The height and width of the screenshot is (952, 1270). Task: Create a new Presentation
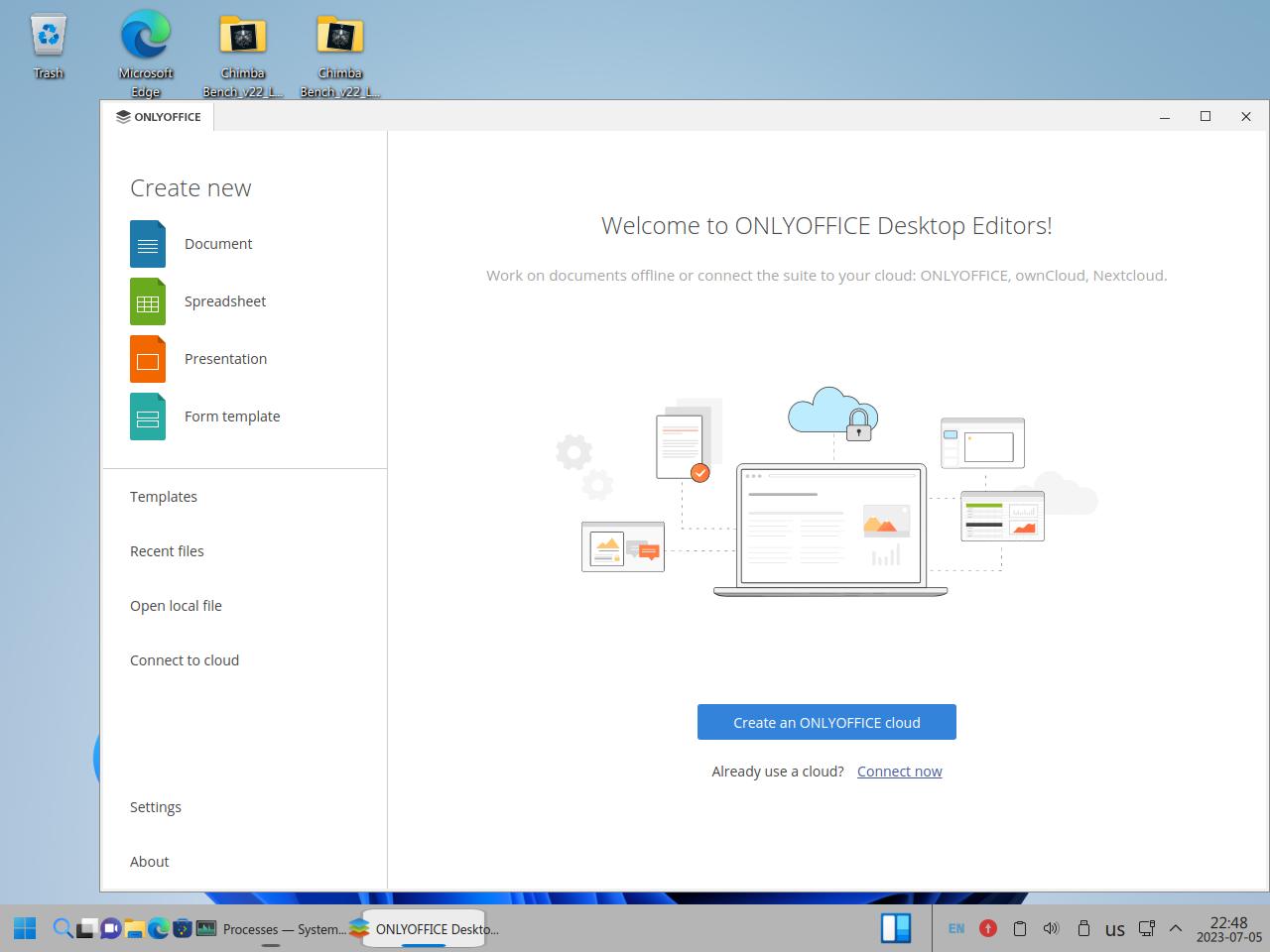click(x=198, y=359)
